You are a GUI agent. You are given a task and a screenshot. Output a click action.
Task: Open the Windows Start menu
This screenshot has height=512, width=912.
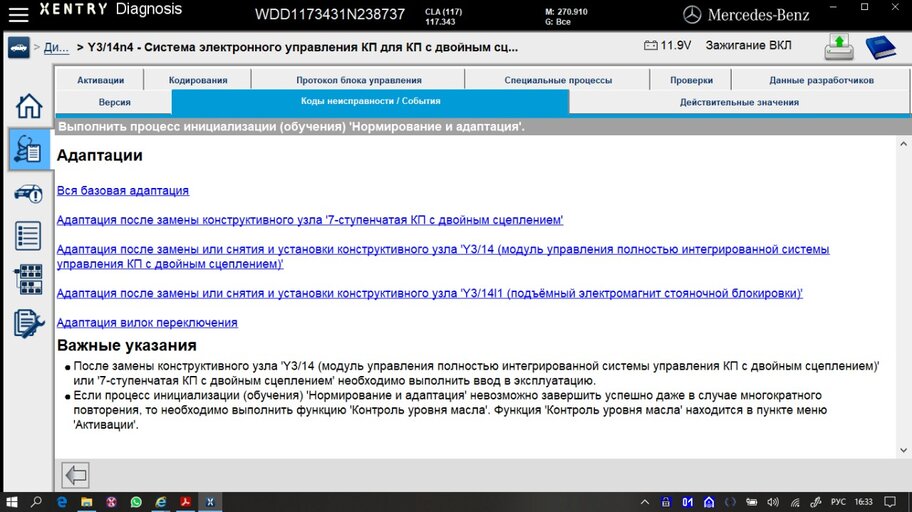tap(11, 502)
